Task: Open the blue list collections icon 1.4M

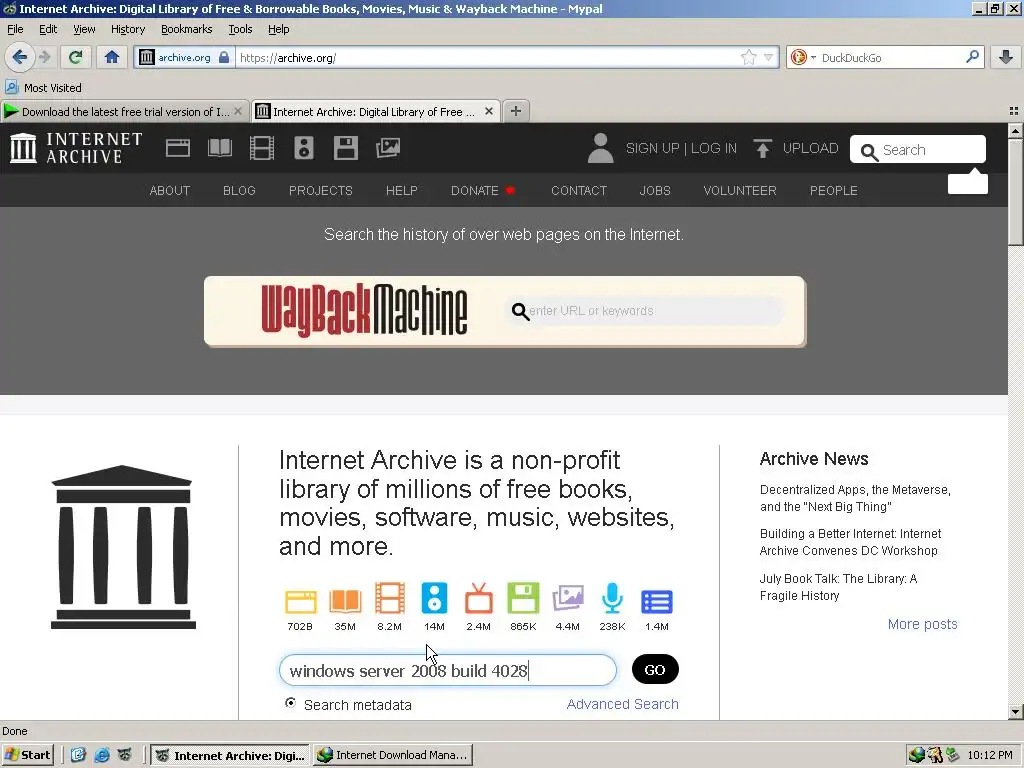Action: [x=656, y=601]
